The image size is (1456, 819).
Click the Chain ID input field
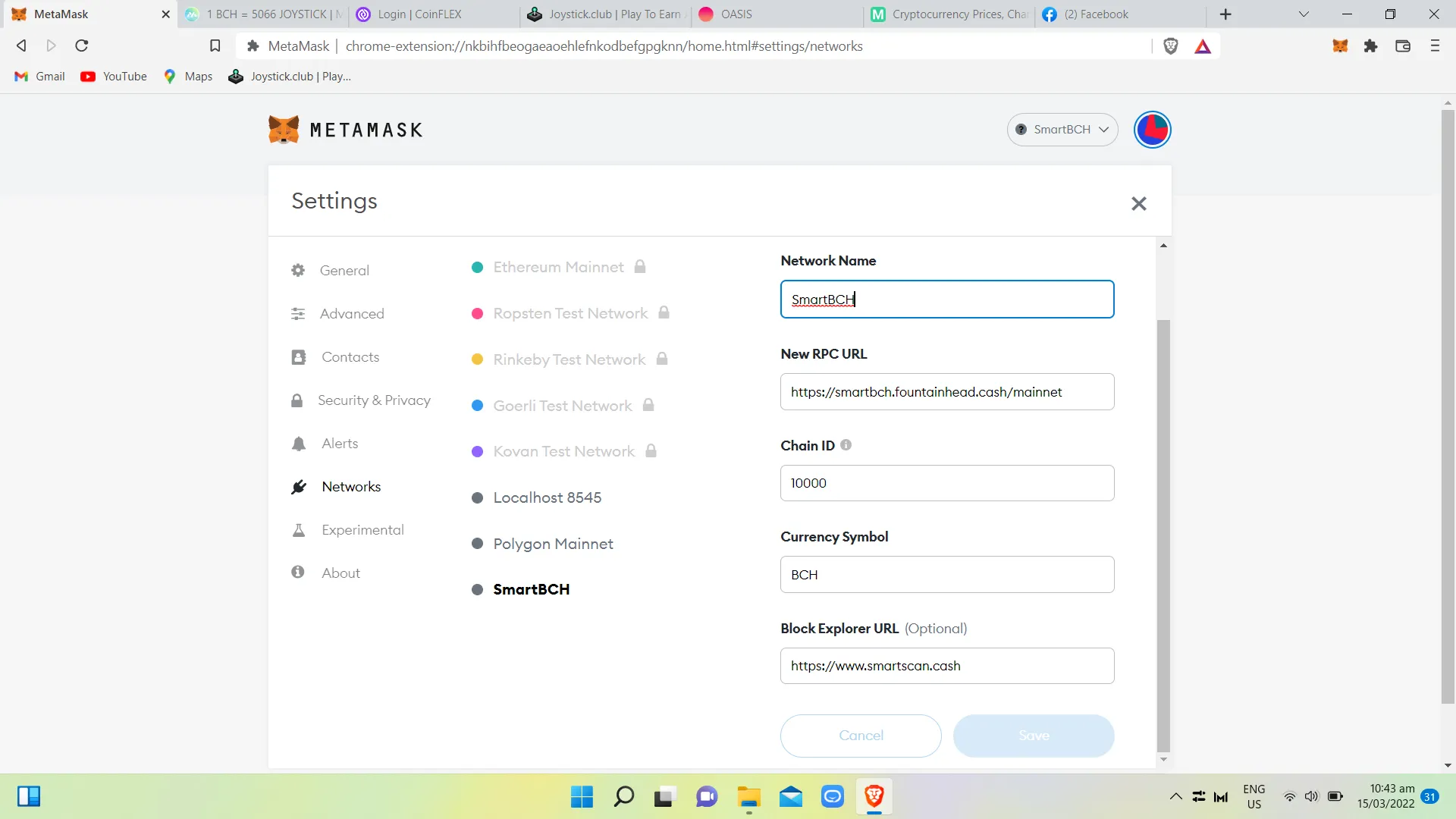click(x=947, y=483)
